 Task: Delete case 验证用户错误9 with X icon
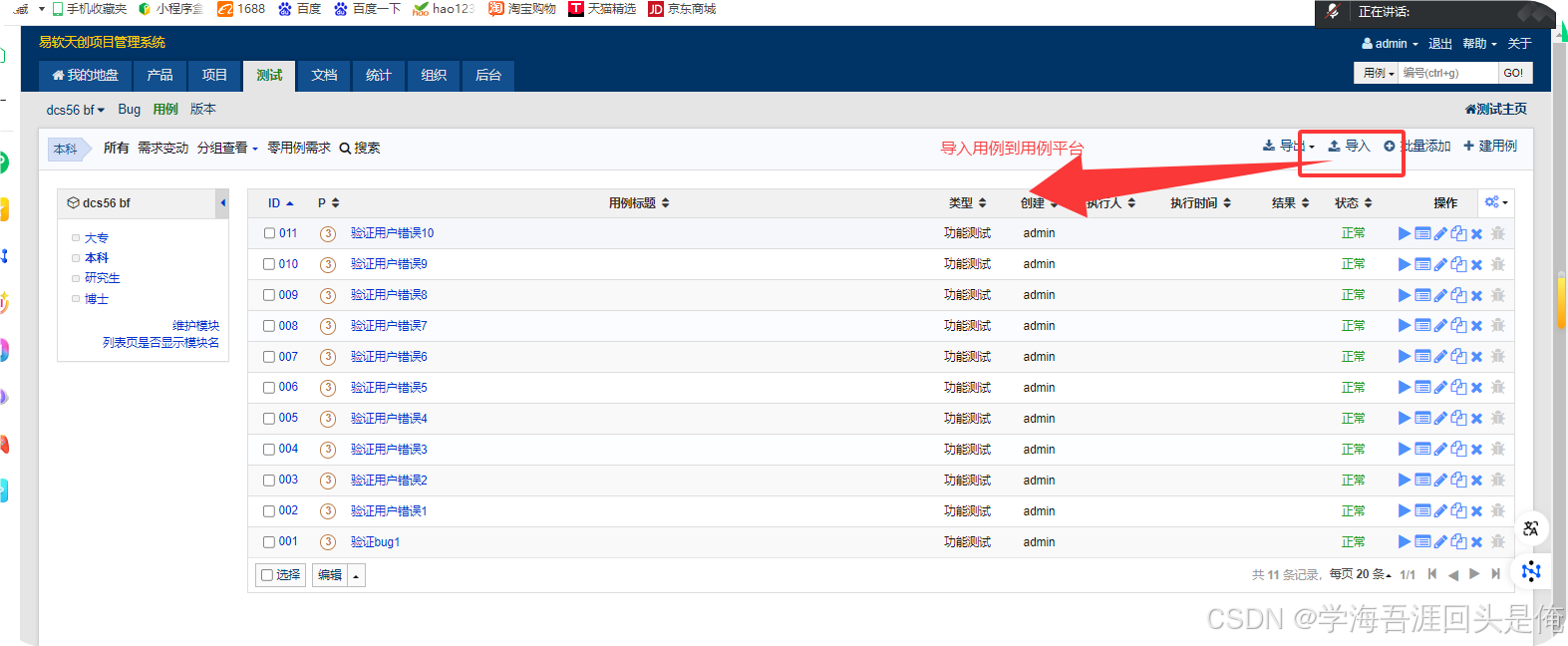pyautogui.click(x=1477, y=264)
